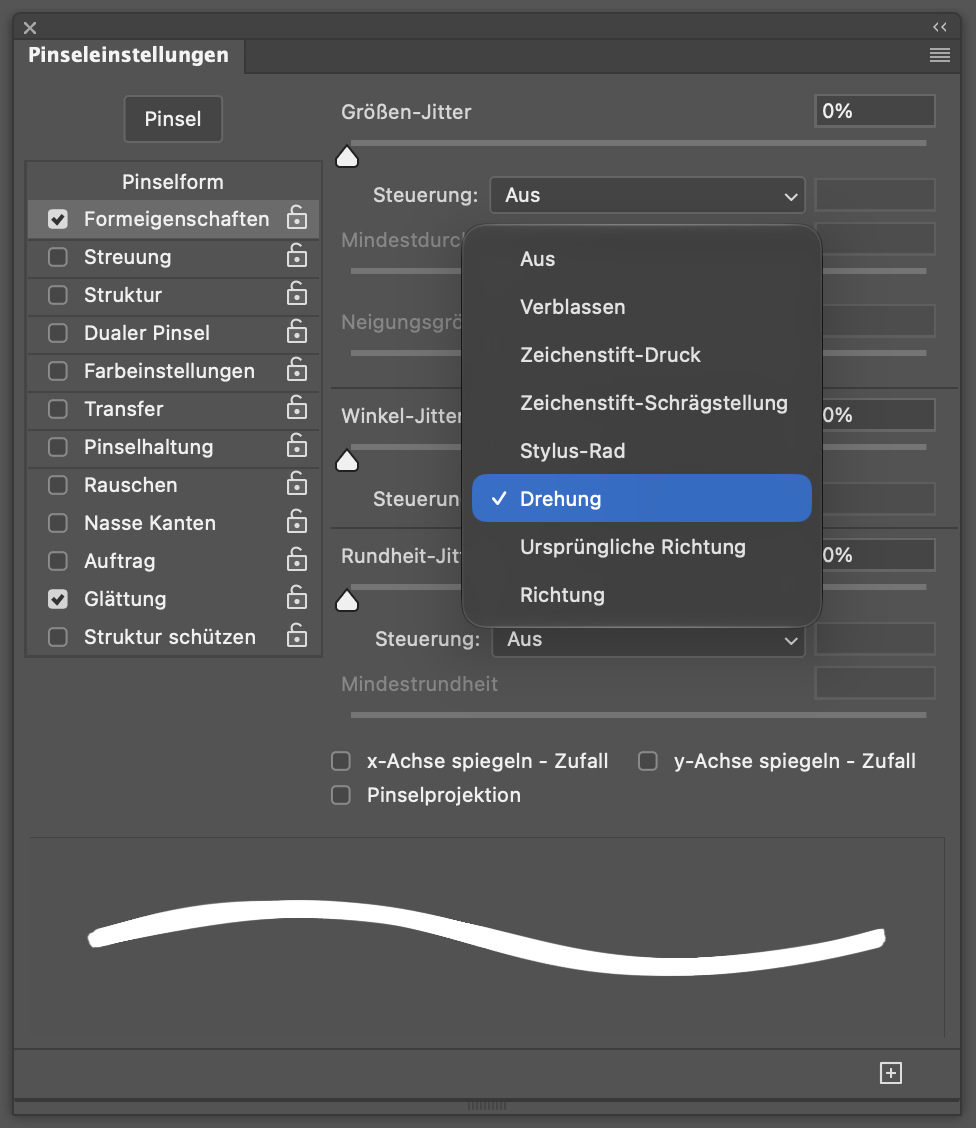976x1128 pixels.
Task: Check y-Achse spiegeln - Zufall
Action: click(x=648, y=761)
